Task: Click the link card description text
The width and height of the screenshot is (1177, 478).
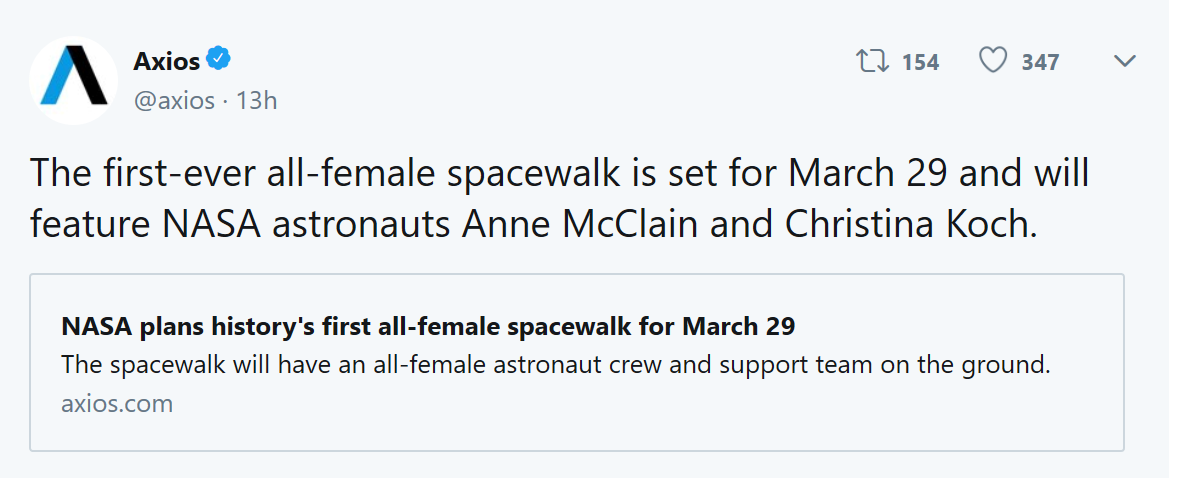Action: click(x=555, y=364)
